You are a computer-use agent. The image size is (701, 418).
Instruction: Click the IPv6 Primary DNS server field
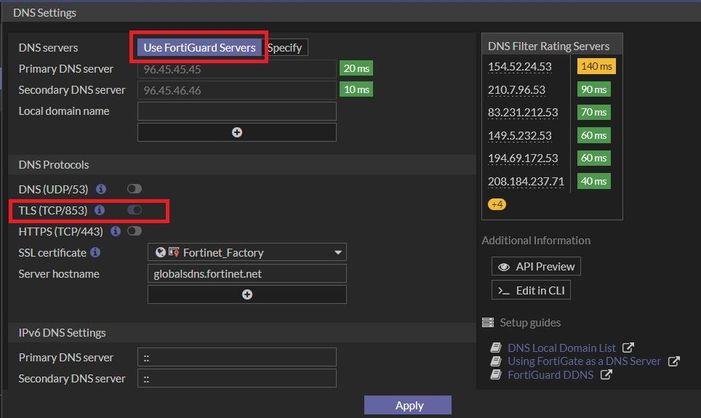pyautogui.click(x=237, y=357)
